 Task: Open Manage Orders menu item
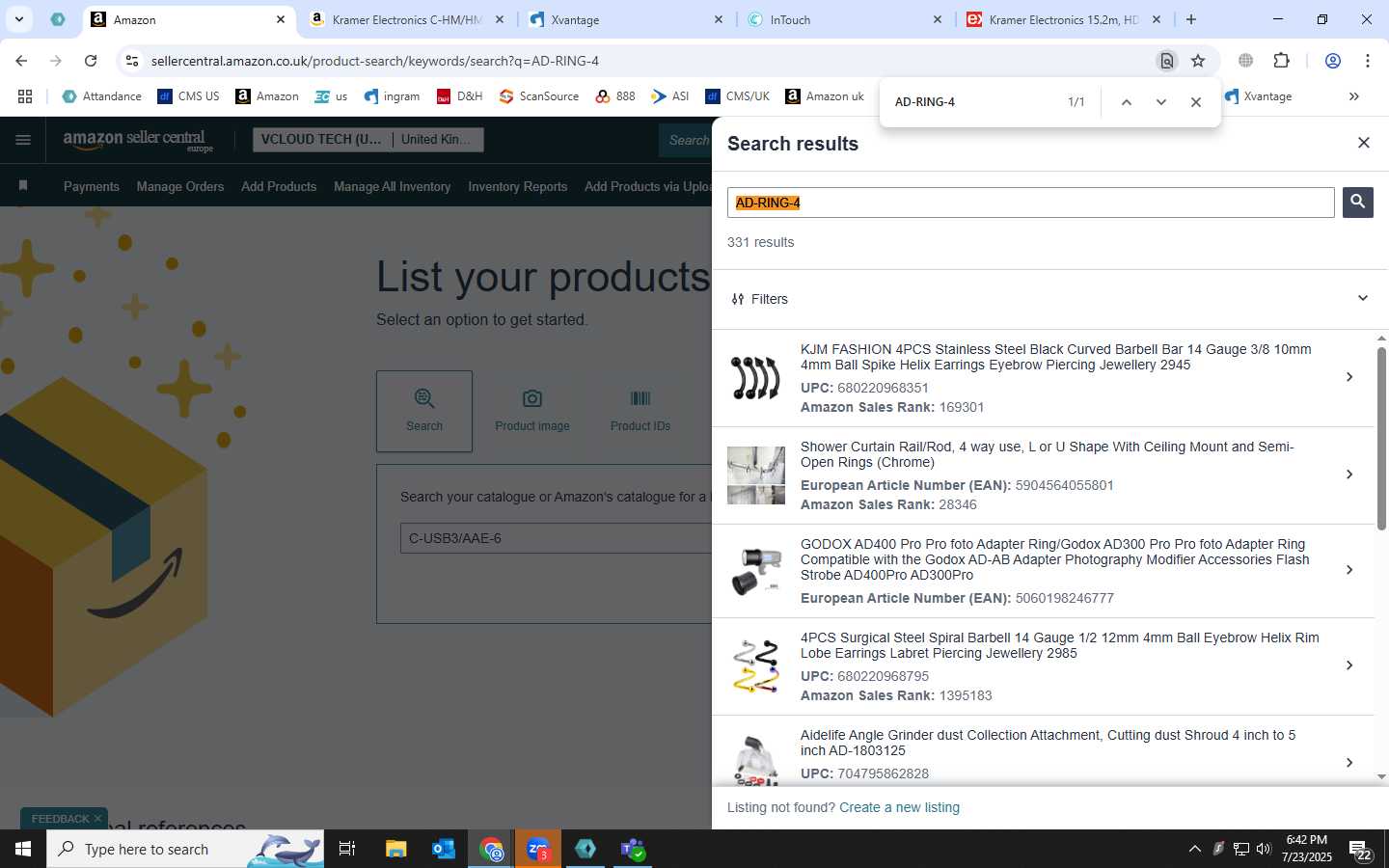click(180, 186)
